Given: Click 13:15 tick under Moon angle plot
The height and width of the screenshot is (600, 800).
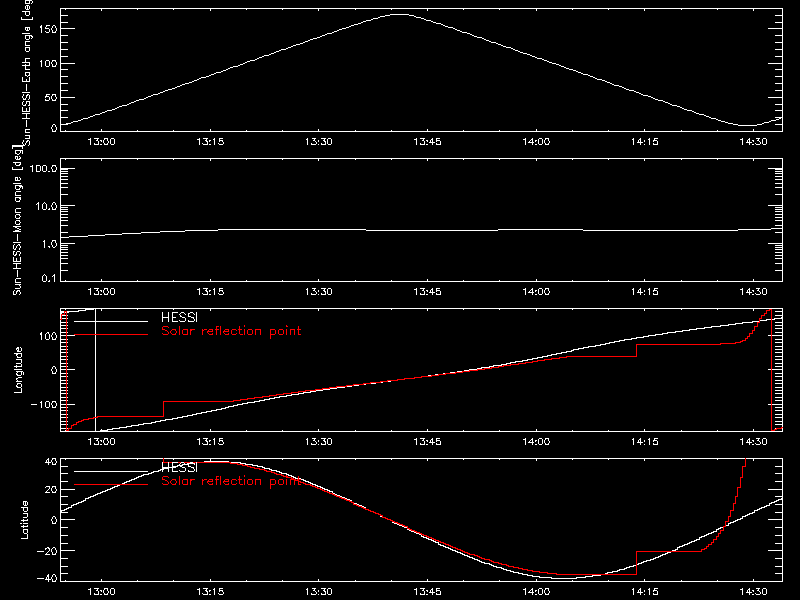Looking at the screenshot, I should pos(210,292).
